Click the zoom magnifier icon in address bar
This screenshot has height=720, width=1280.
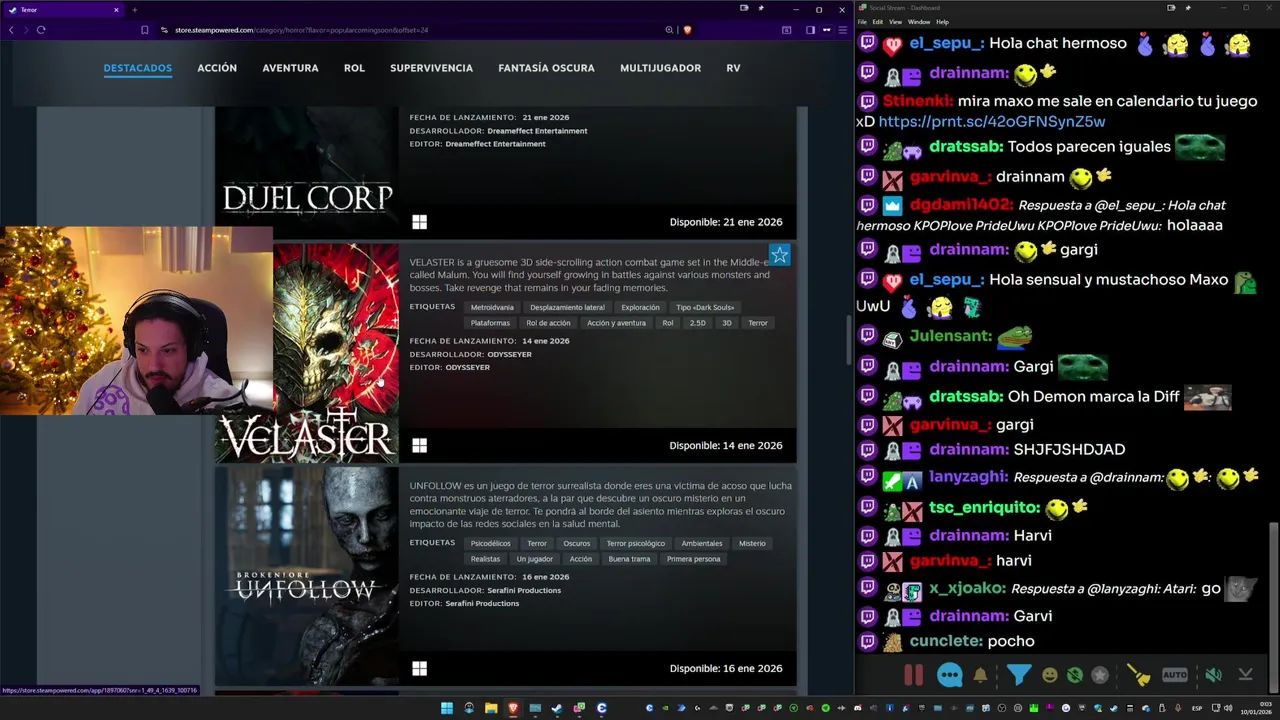pos(669,30)
